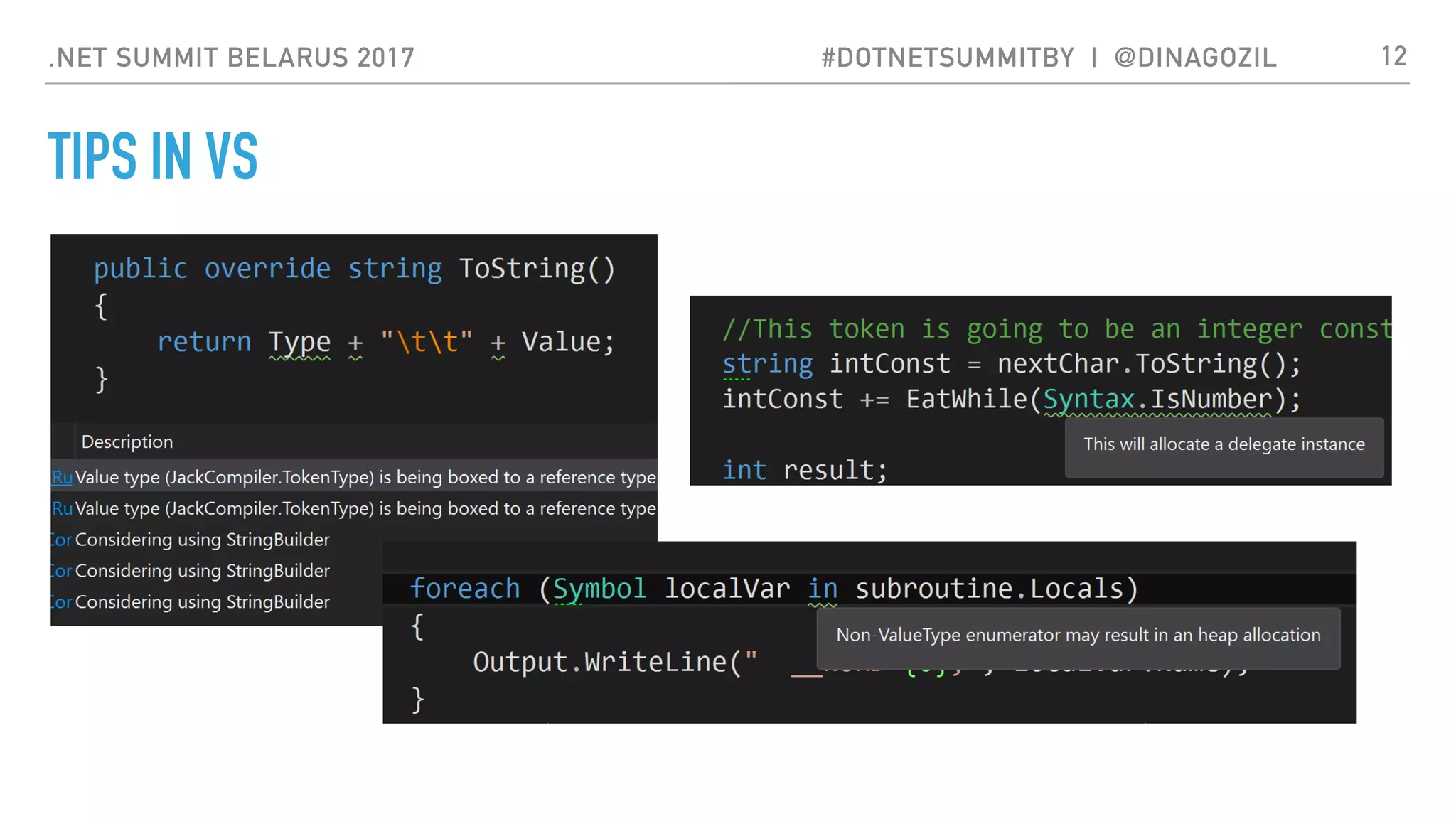Click the 'localVar' loop variable
This screenshot has width=1456, height=819.
point(727,589)
